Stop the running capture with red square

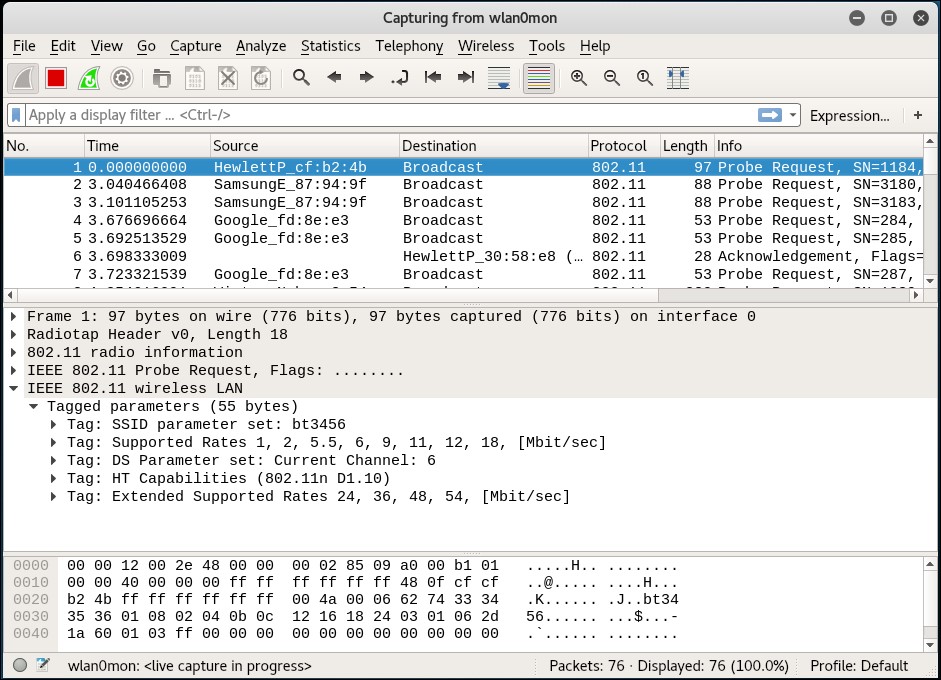tap(56, 78)
